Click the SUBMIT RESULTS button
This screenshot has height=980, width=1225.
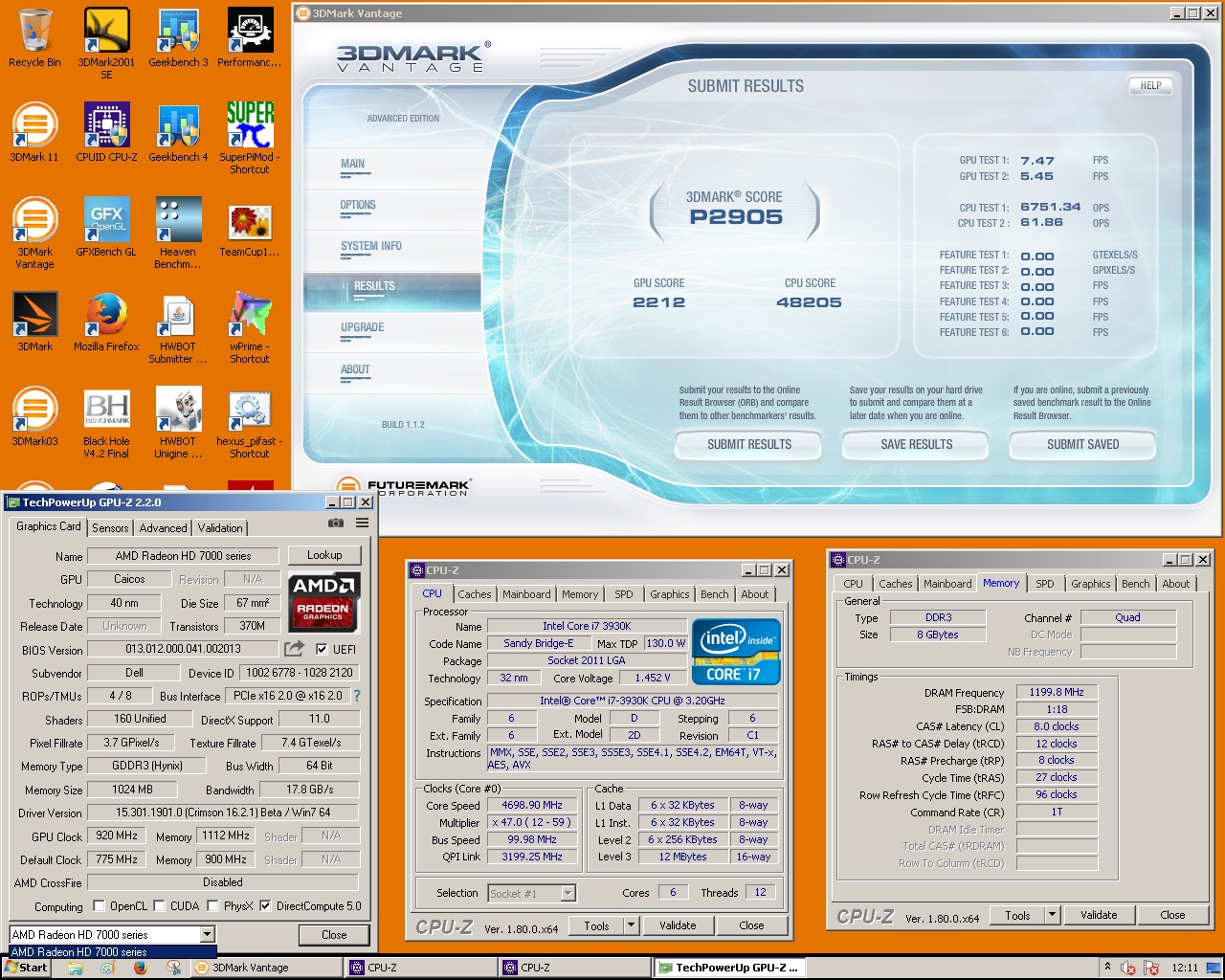point(748,445)
